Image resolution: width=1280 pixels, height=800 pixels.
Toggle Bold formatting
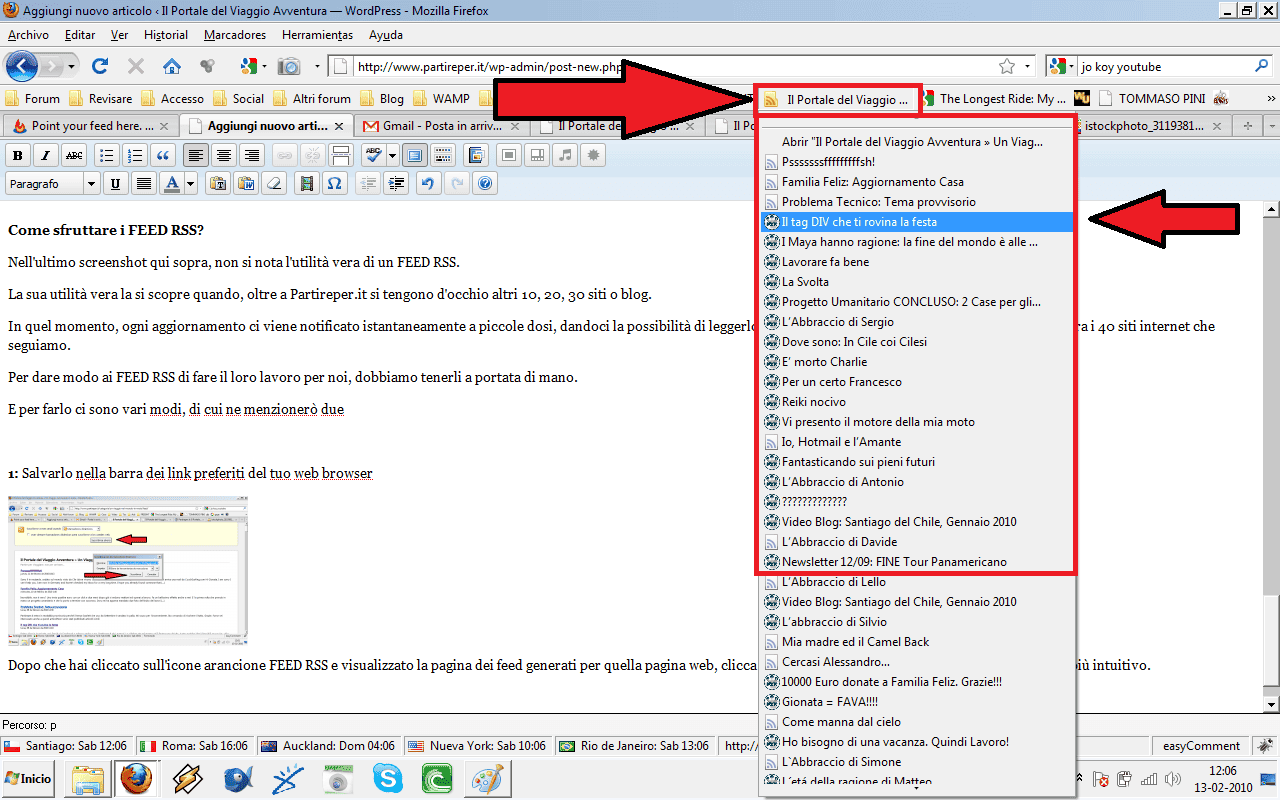[17, 155]
